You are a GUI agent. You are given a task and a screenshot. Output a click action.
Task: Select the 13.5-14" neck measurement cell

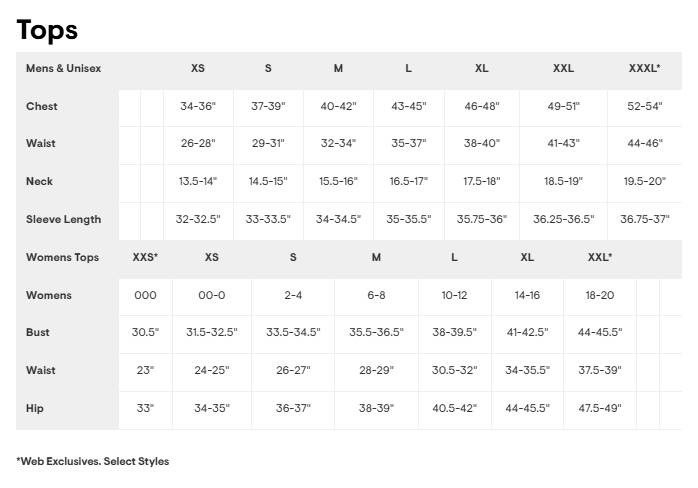[198, 181]
